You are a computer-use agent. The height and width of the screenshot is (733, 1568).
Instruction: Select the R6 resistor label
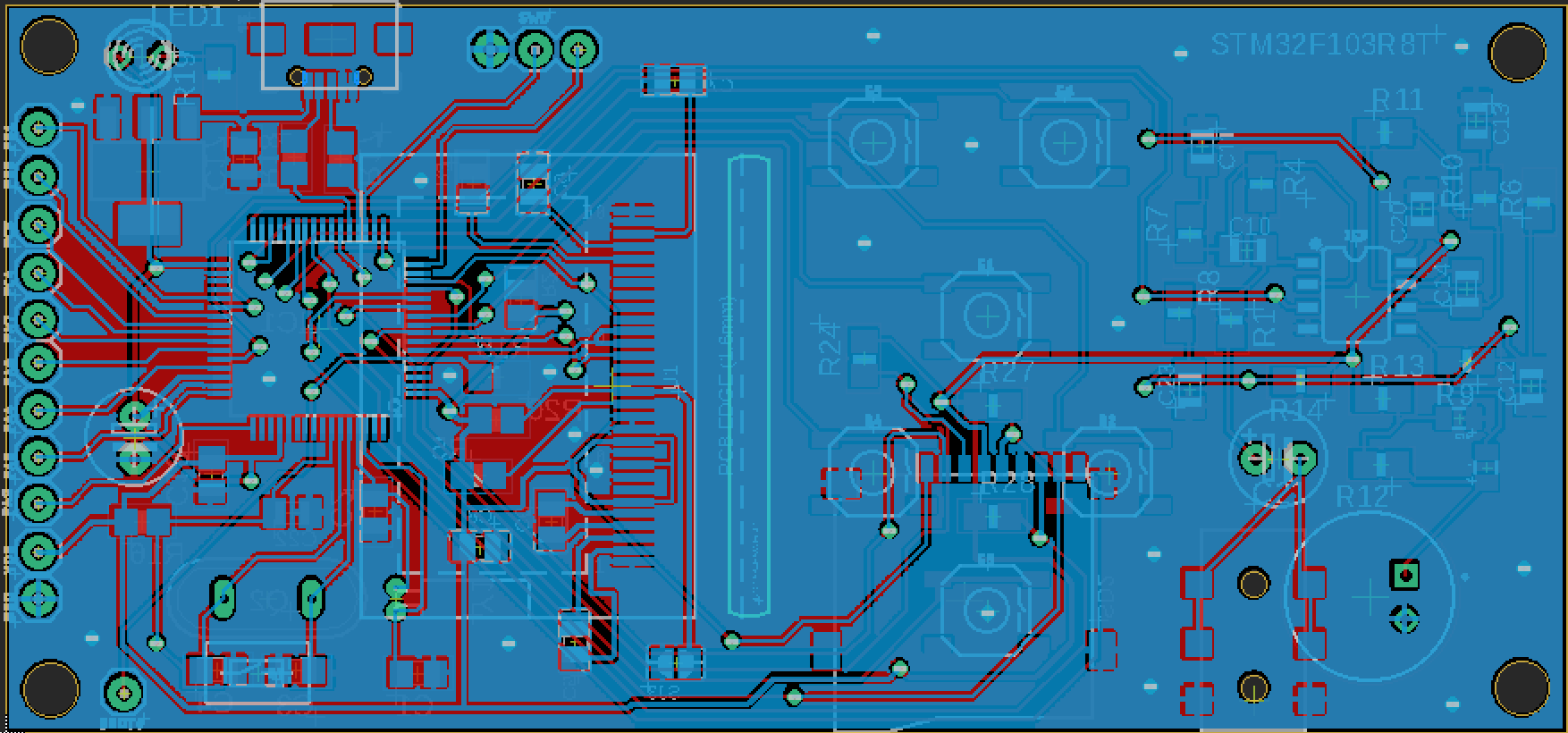pos(1510,198)
